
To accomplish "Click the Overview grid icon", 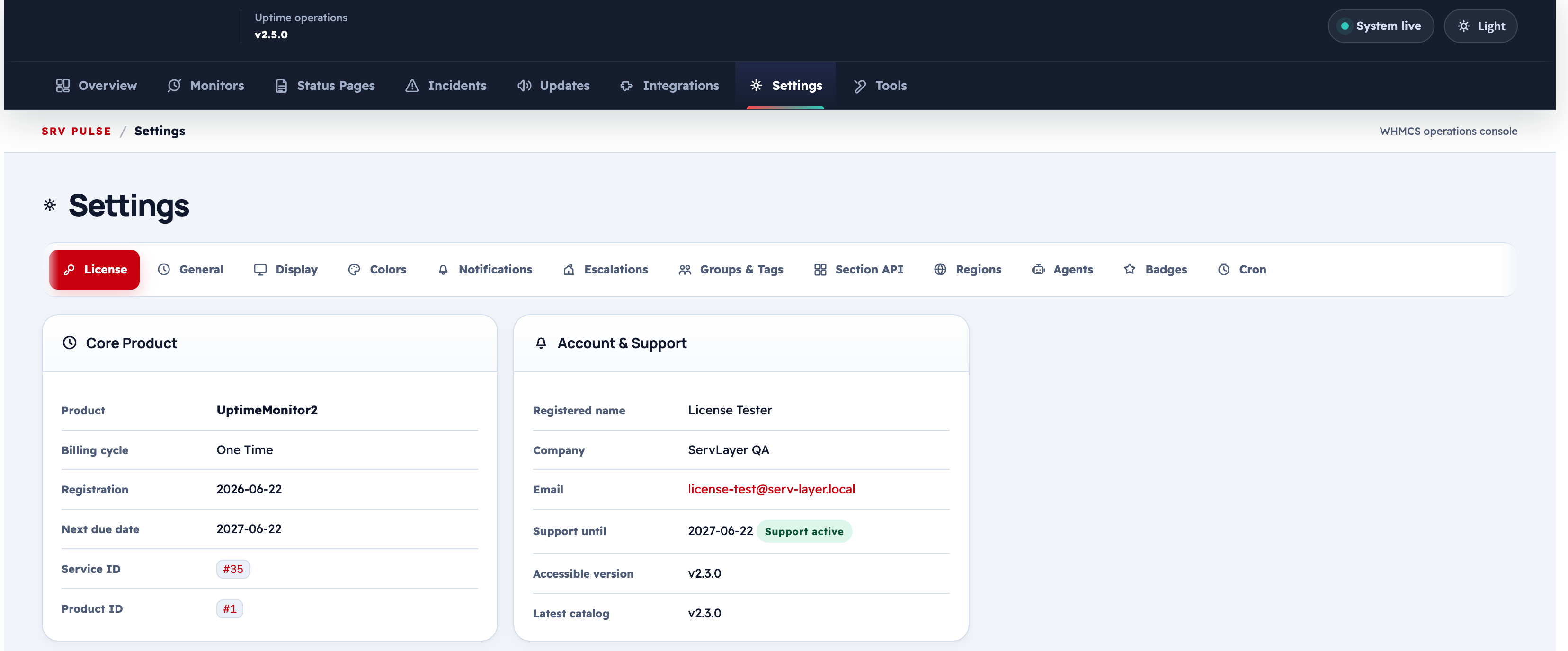I will [62, 86].
